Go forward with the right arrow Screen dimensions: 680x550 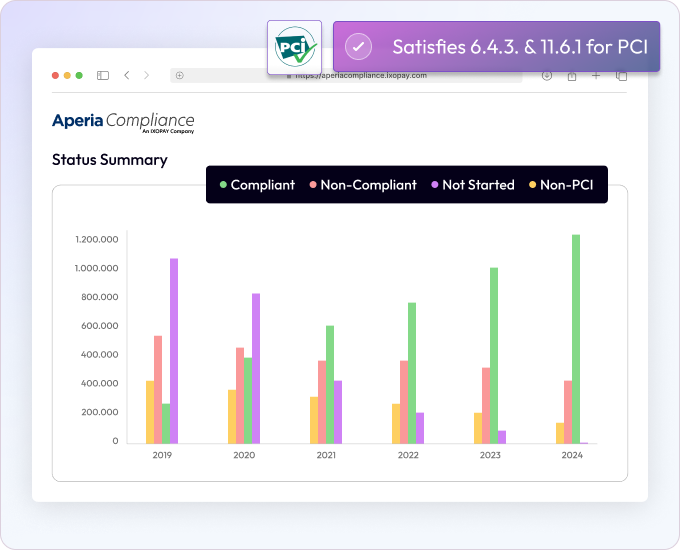[147, 75]
